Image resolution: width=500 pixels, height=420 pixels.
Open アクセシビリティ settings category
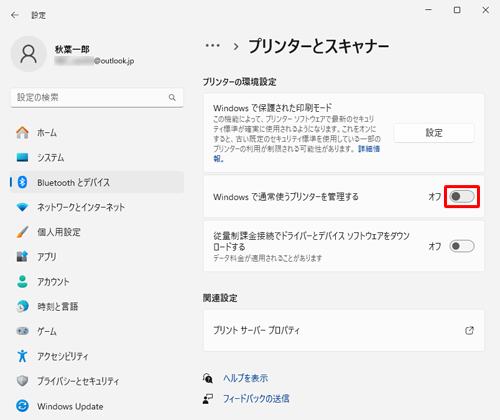[x=97, y=356]
